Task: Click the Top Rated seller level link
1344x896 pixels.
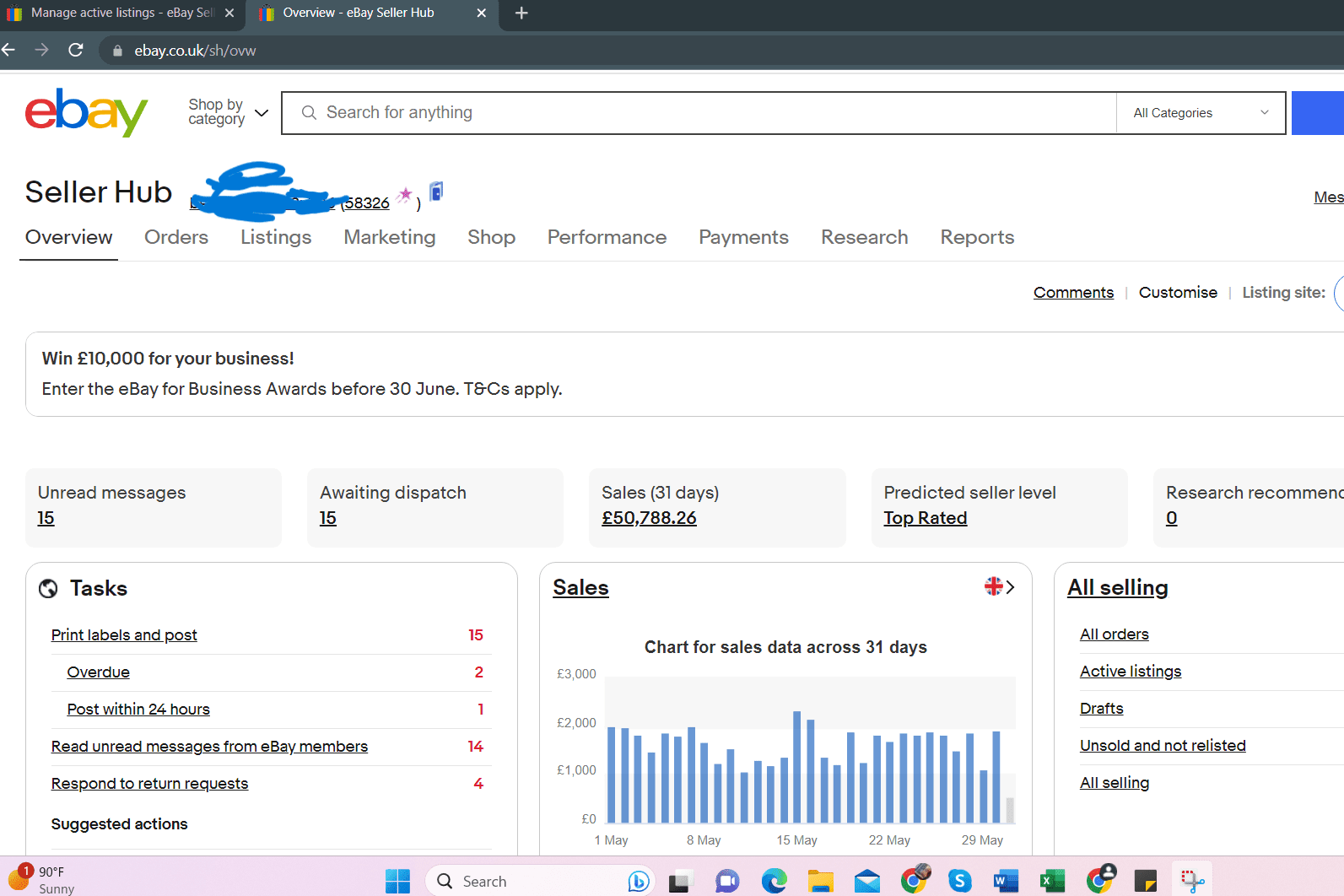Action: point(925,517)
